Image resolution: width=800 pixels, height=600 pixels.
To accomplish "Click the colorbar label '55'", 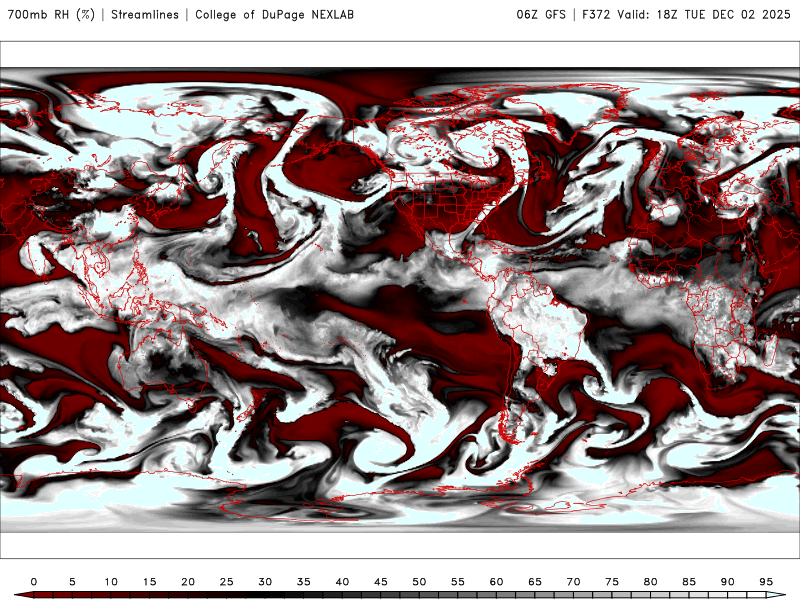I will click(x=458, y=582).
